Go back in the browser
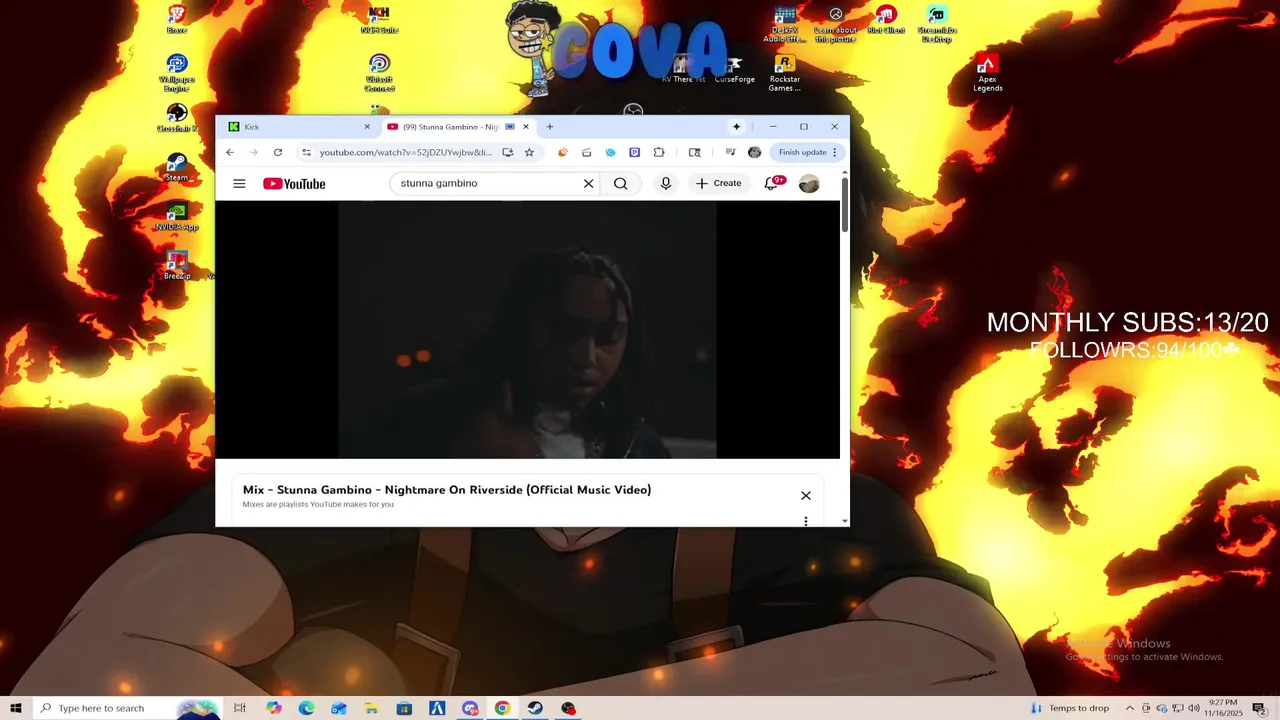This screenshot has width=1280, height=720. [229, 152]
